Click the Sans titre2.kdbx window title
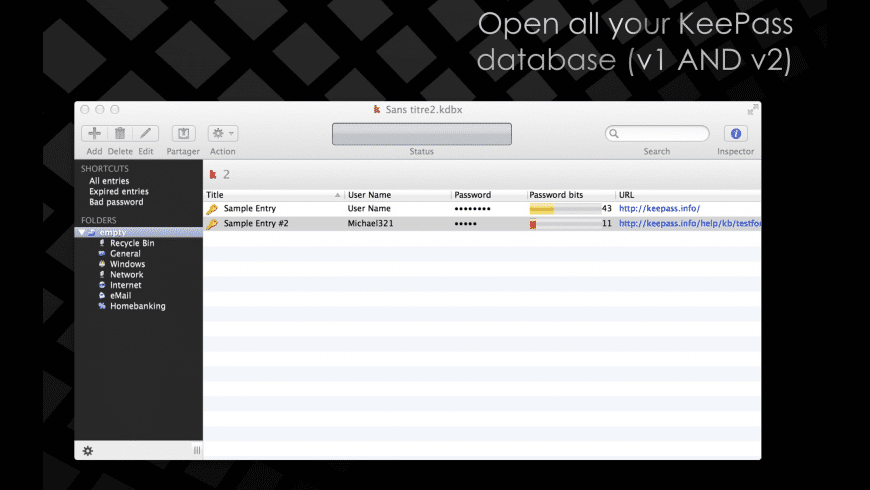 click(x=424, y=110)
